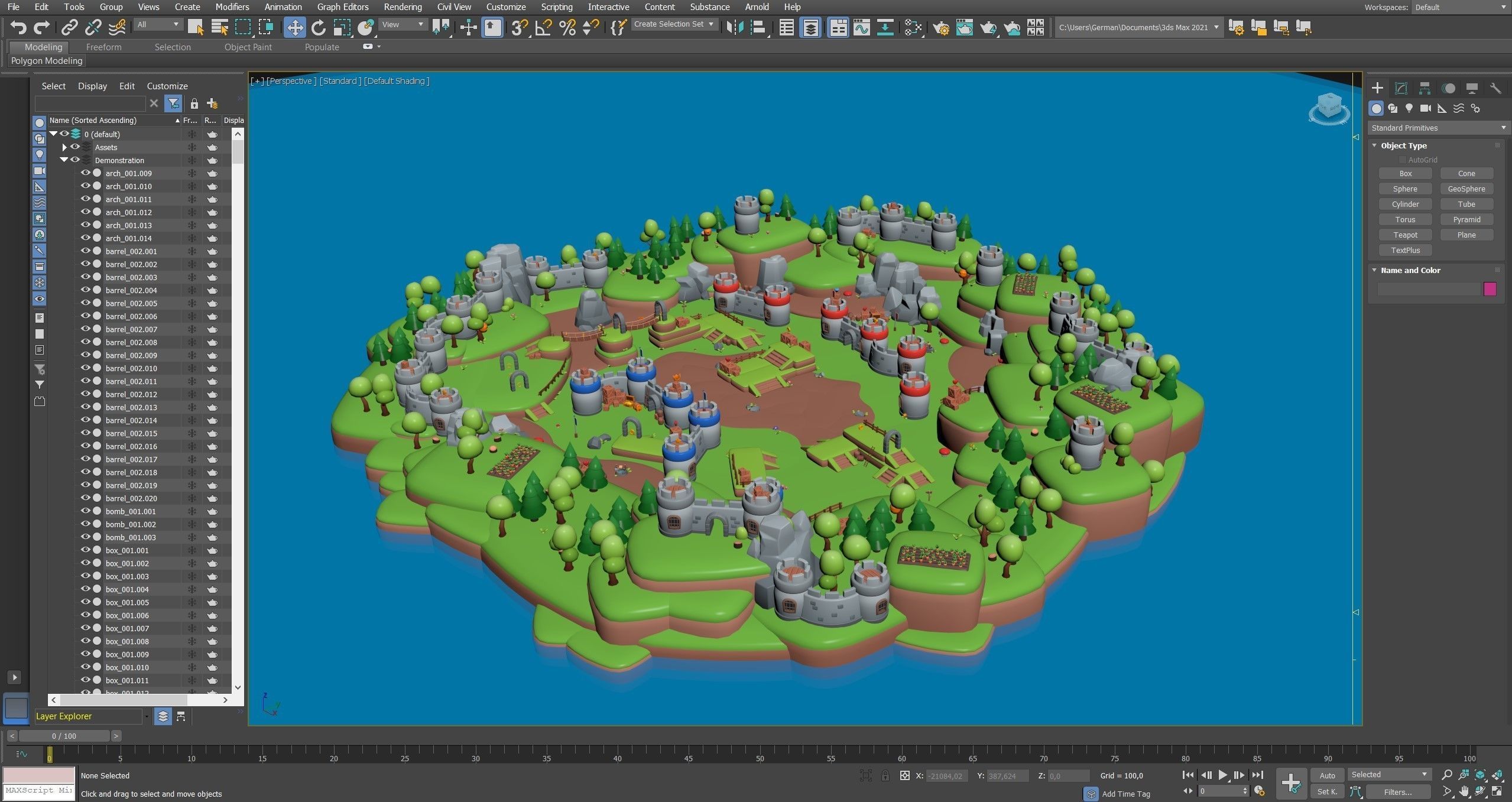Click the Cylinder primitive button
The width and height of the screenshot is (1512, 802).
click(1405, 204)
